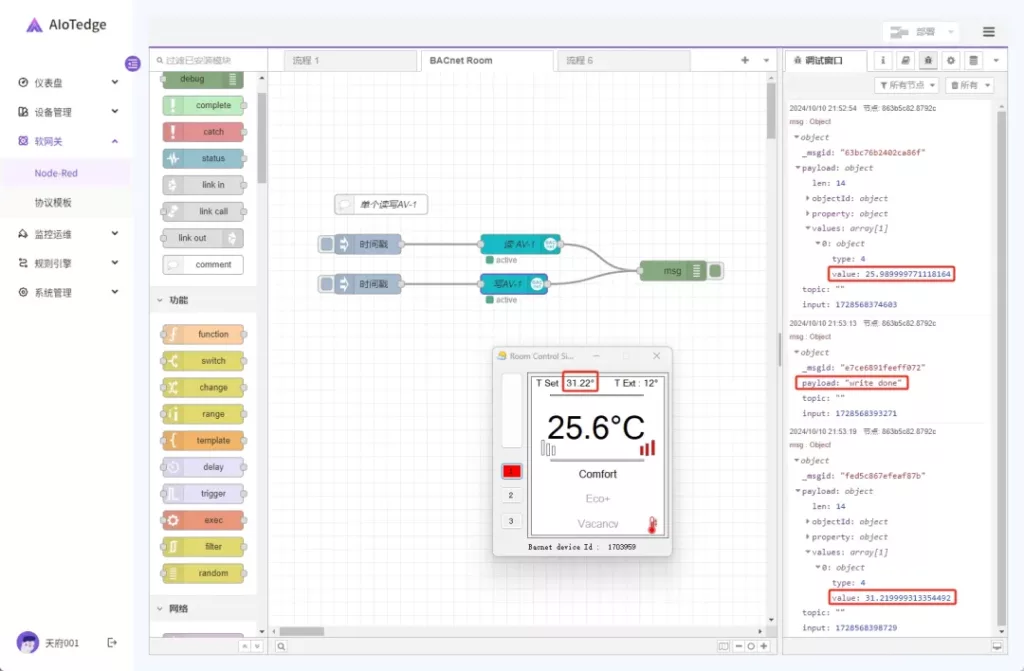This screenshot has width=1024, height=671.
Task: Open Node-Red in the side menu
Action: coord(56,173)
